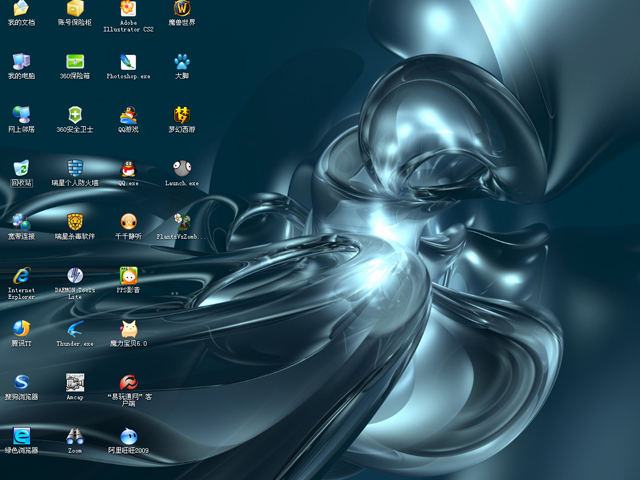The image size is (640, 480).
Task: Click the QQ.exe penguin icon
Action: coord(128,168)
